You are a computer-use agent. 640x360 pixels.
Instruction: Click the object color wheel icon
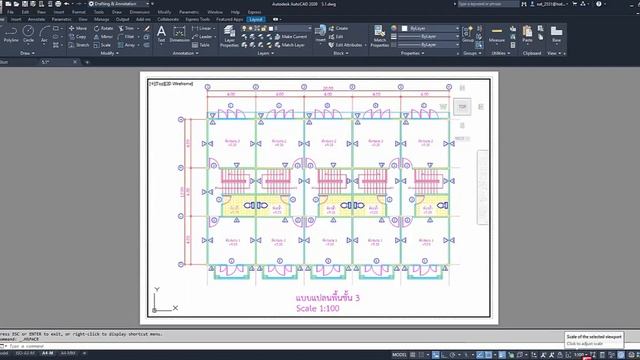click(x=394, y=28)
